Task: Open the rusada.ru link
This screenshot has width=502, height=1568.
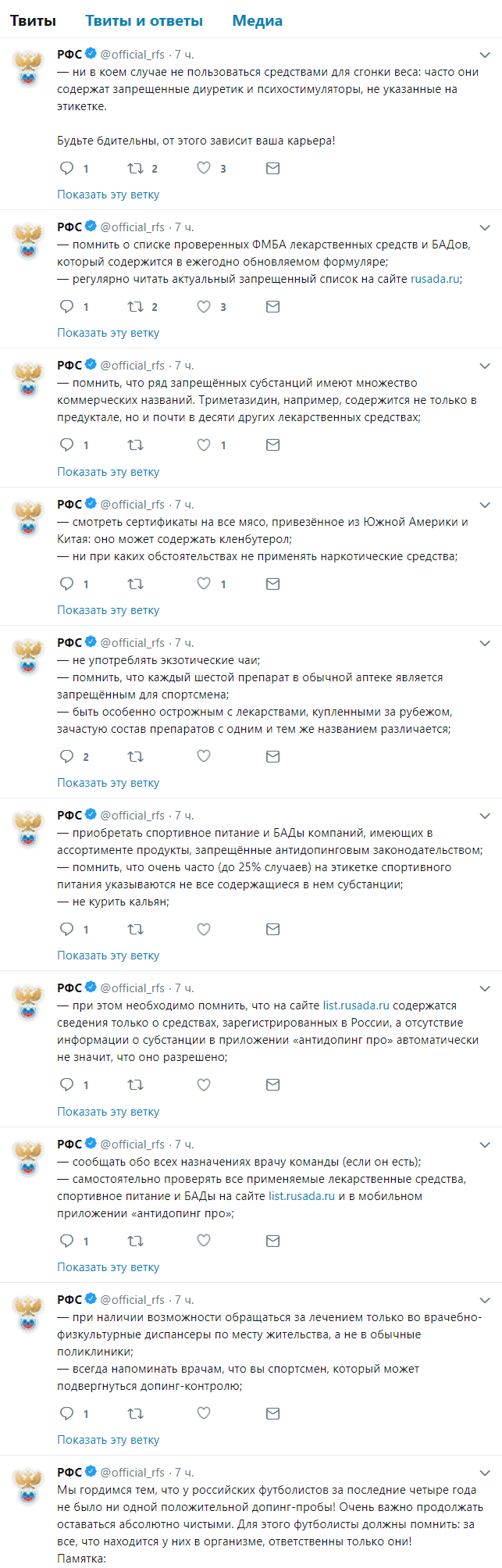Action: point(435,279)
